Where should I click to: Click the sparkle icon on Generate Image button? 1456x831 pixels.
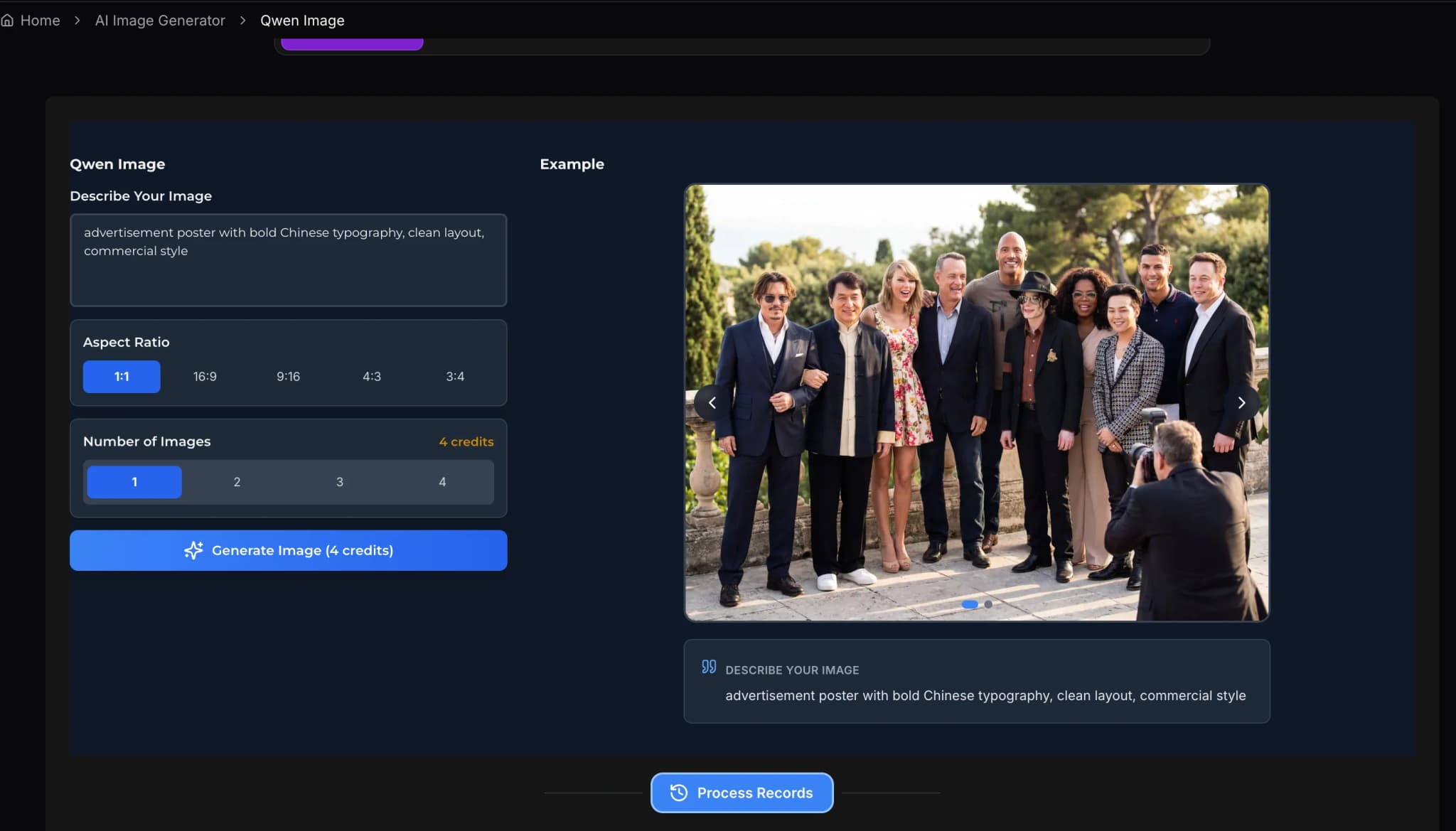click(x=193, y=550)
